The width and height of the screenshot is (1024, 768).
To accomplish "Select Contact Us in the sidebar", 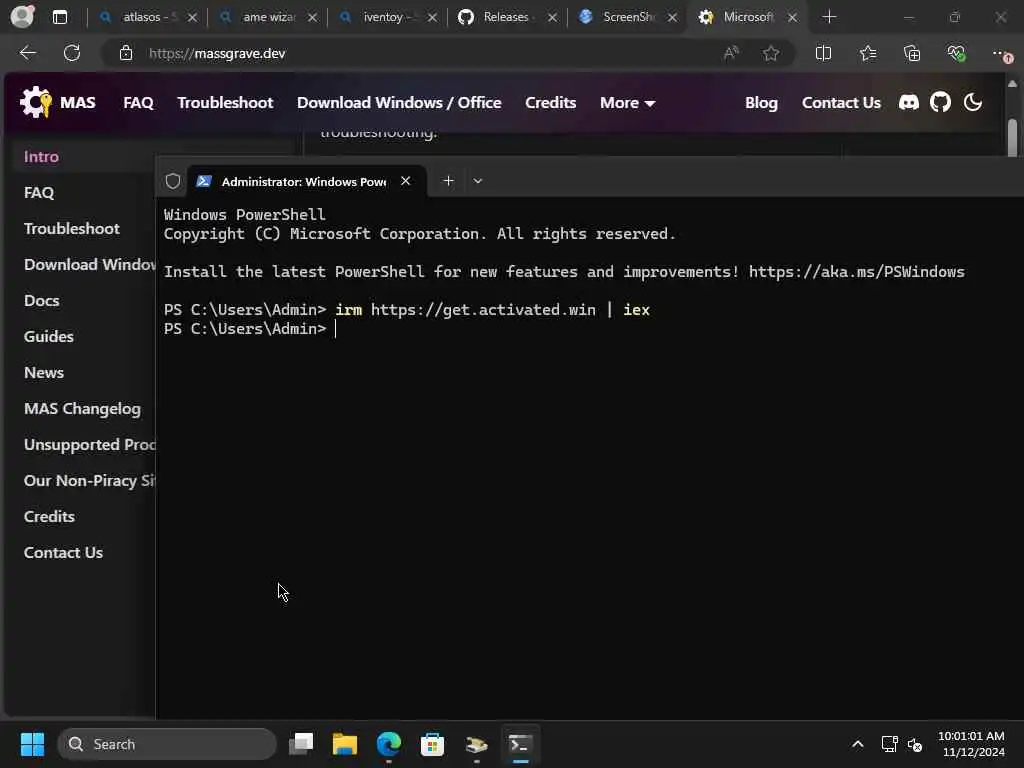I will point(63,552).
